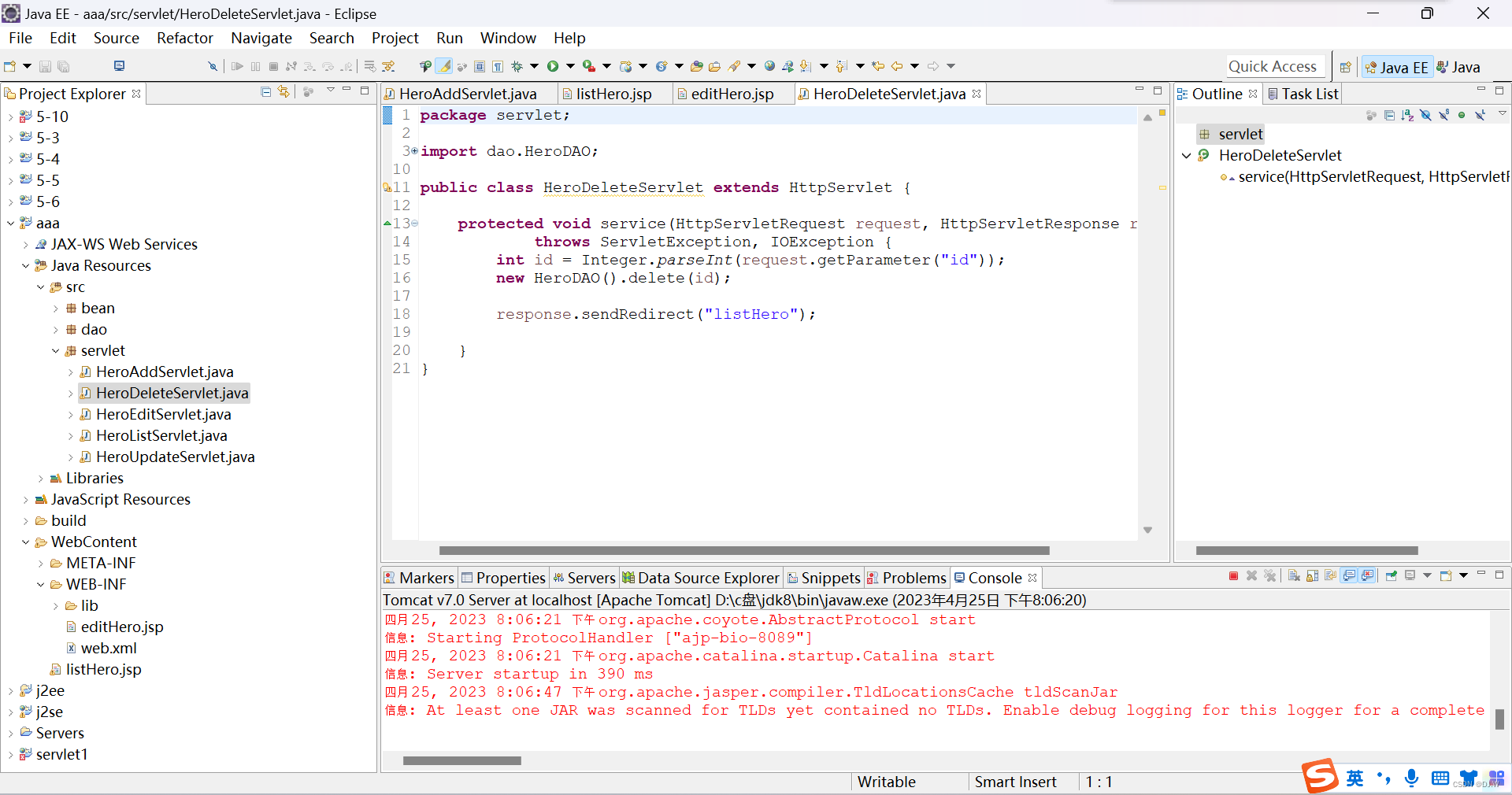The width and height of the screenshot is (1512, 795).
Task: Click the Use Step Filters icon
Action: click(x=388, y=66)
